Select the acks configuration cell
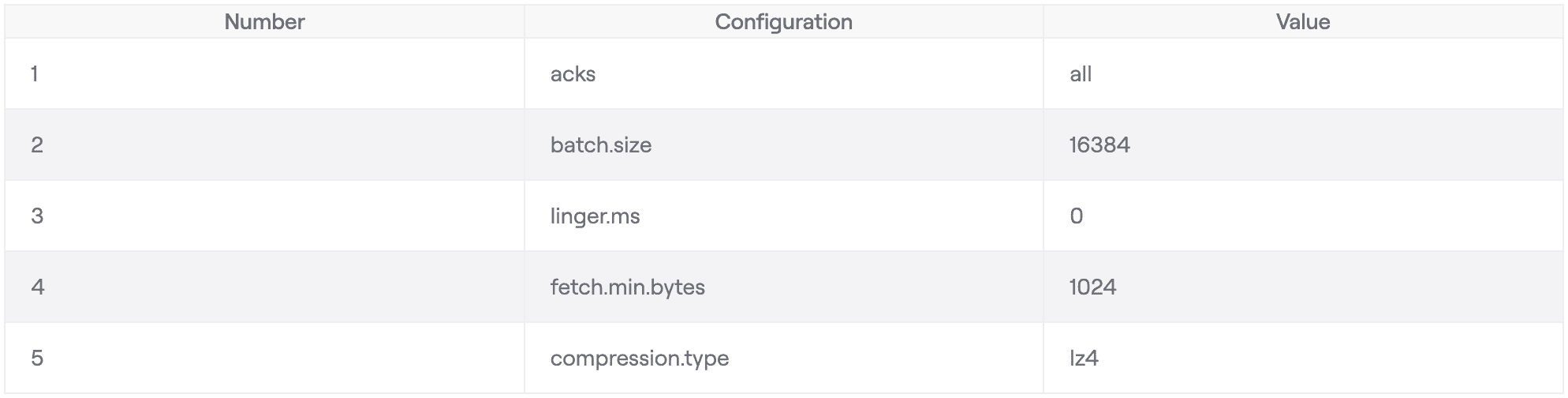 click(573, 74)
